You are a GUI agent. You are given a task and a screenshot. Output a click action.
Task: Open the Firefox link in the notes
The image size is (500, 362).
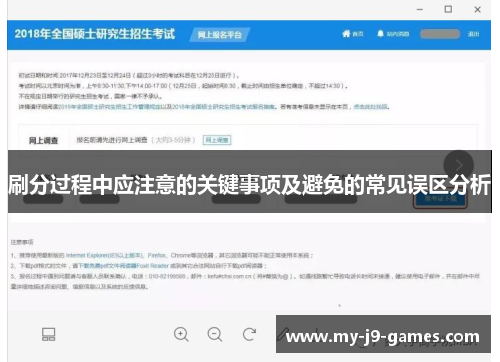click(x=156, y=255)
